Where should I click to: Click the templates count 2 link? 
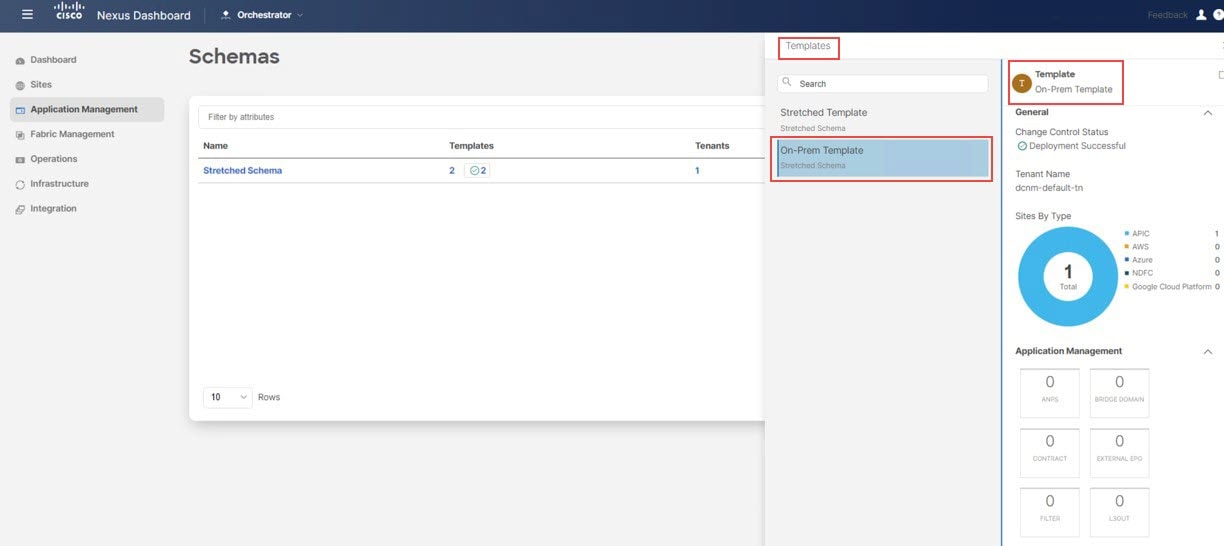pos(452,171)
